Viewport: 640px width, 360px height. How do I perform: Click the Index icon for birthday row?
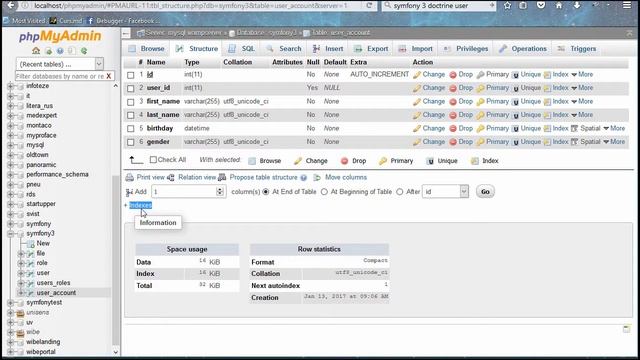pos(547,129)
